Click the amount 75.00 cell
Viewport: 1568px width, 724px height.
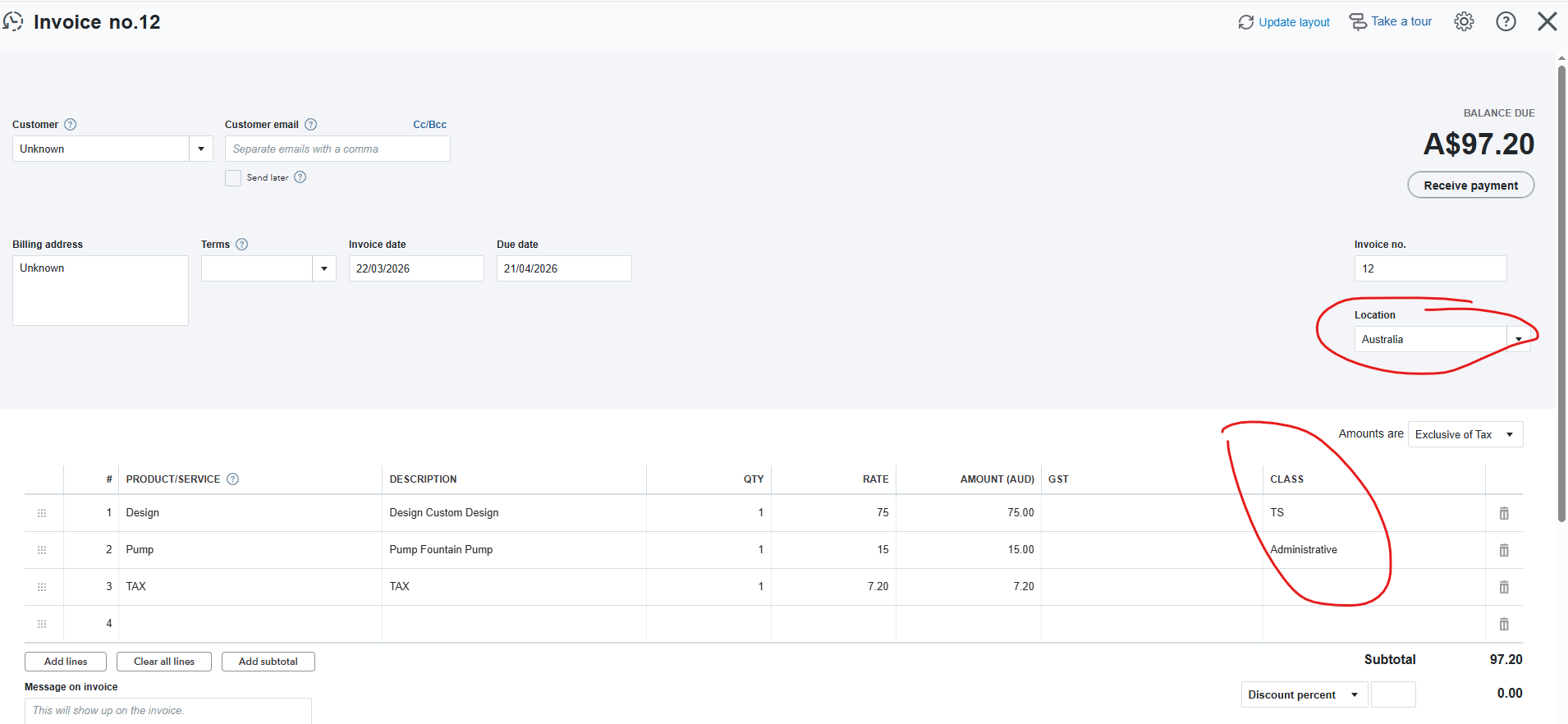(x=969, y=513)
